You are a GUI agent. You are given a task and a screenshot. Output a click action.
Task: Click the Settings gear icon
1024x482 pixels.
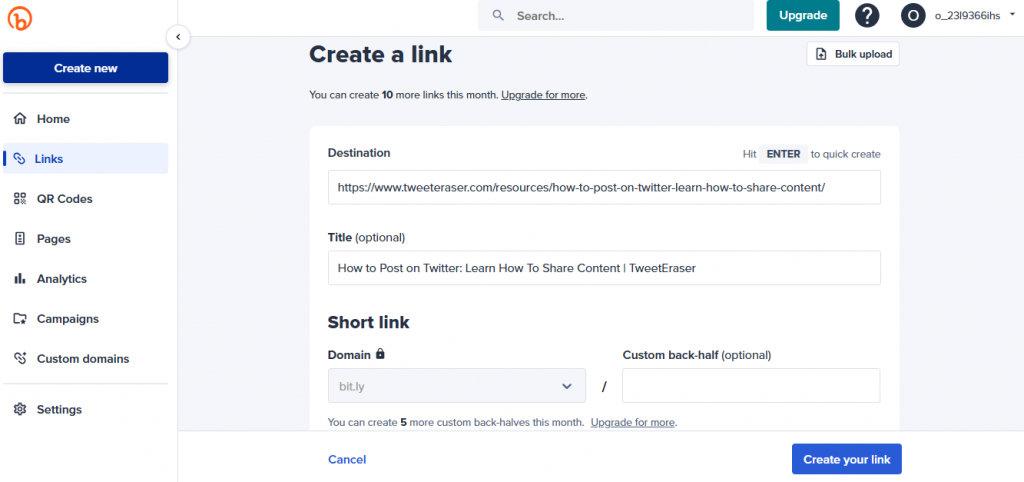tap(20, 409)
